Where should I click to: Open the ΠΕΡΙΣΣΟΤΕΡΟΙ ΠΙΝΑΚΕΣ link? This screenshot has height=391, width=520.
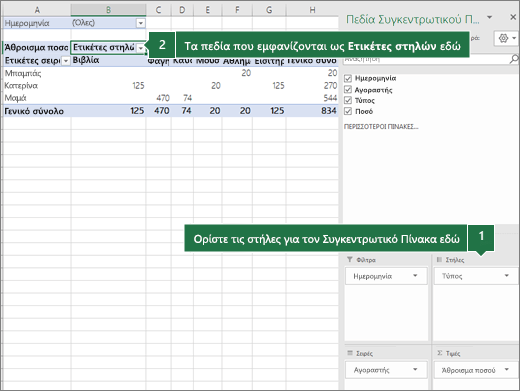(381, 127)
